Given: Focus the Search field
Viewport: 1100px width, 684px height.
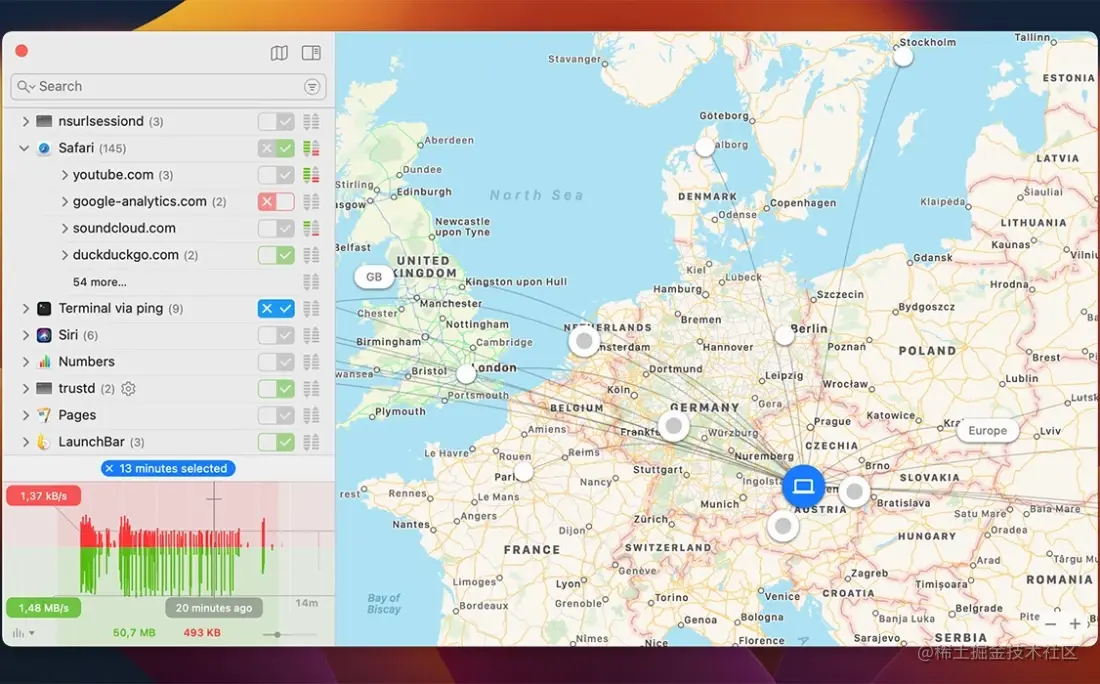Looking at the screenshot, I should point(168,86).
